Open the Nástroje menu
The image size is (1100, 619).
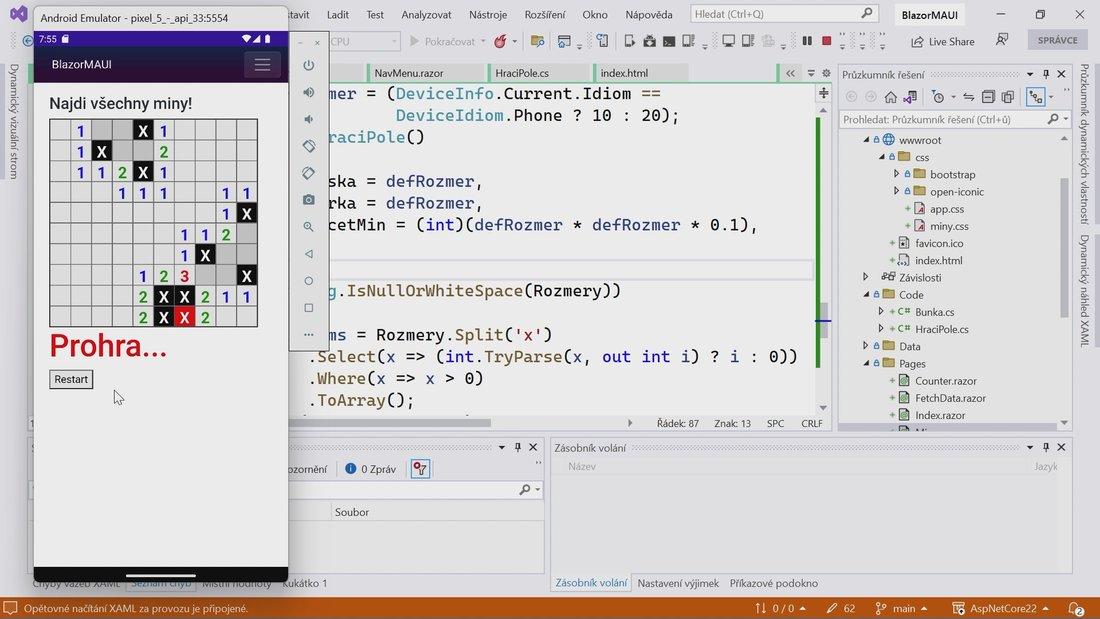[x=488, y=14]
